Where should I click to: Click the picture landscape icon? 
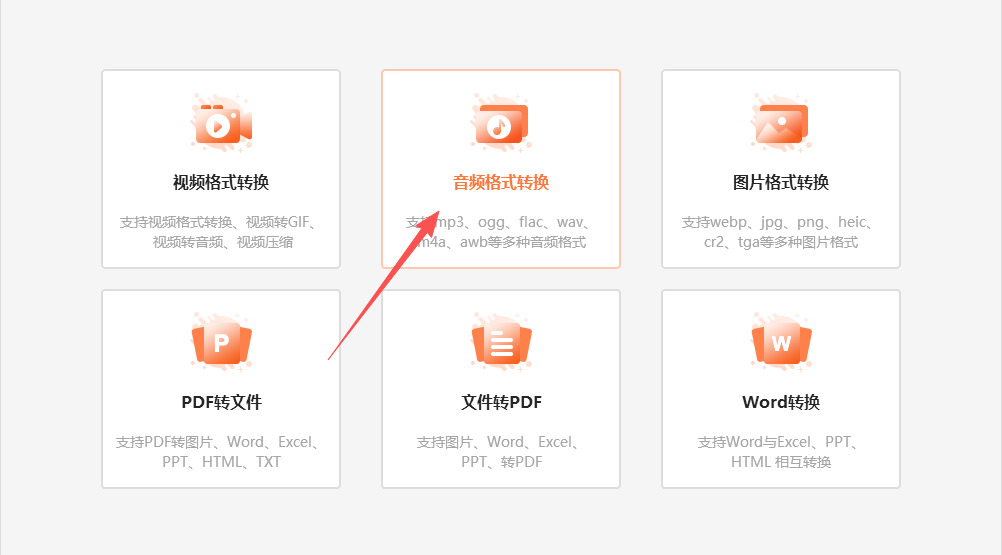coord(781,123)
